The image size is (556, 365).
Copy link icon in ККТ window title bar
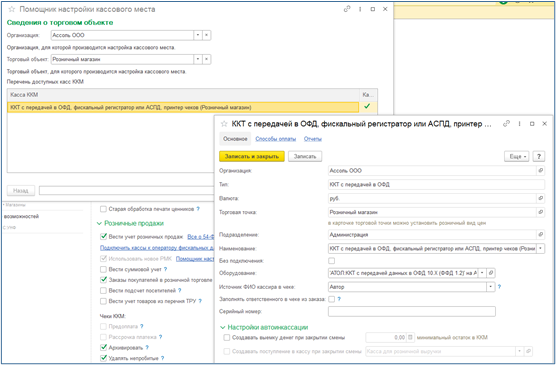506,123
